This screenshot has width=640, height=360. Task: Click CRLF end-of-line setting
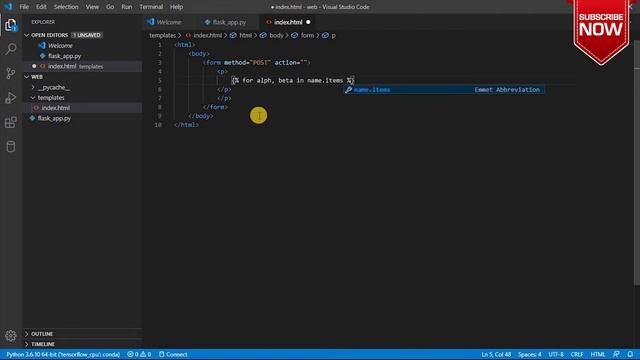[x=577, y=354]
